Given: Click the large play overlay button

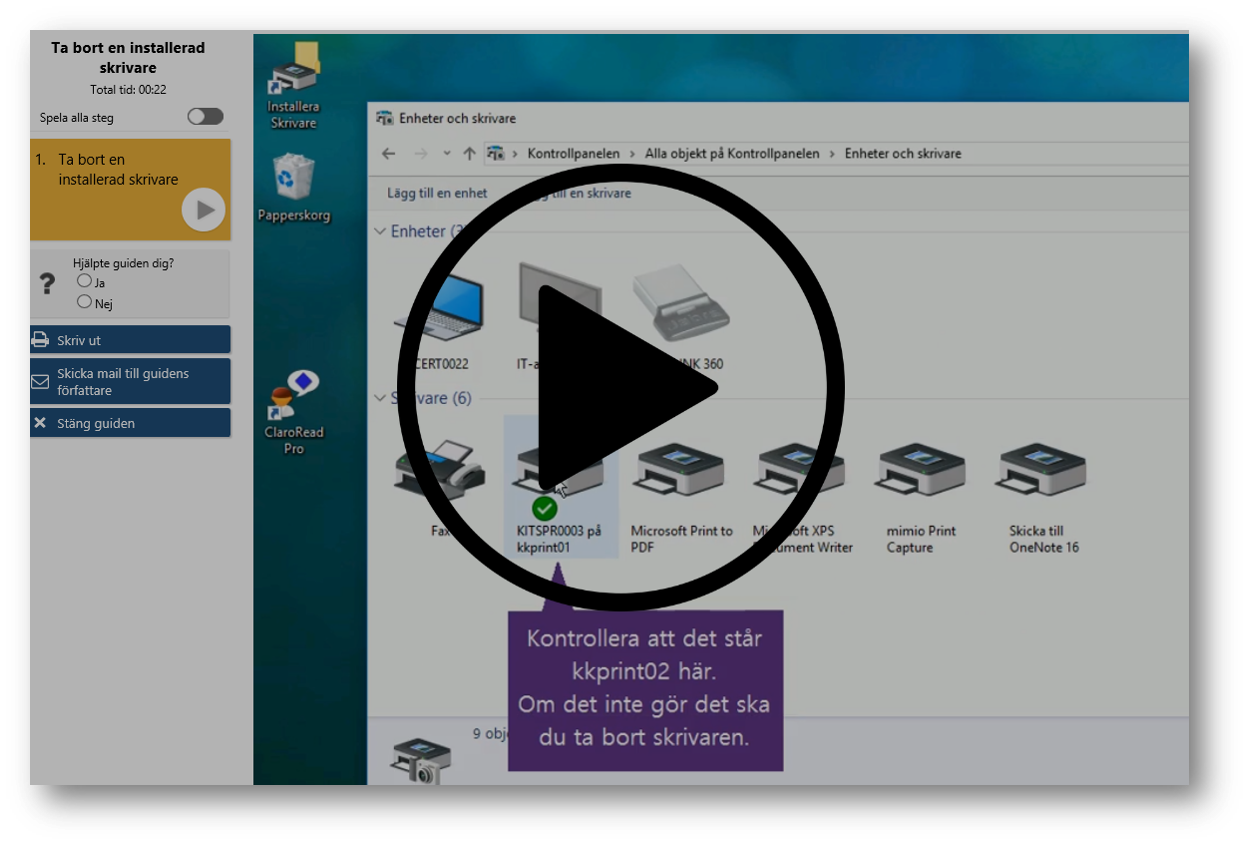Looking at the screenshot, I should [x=621, y=387].
